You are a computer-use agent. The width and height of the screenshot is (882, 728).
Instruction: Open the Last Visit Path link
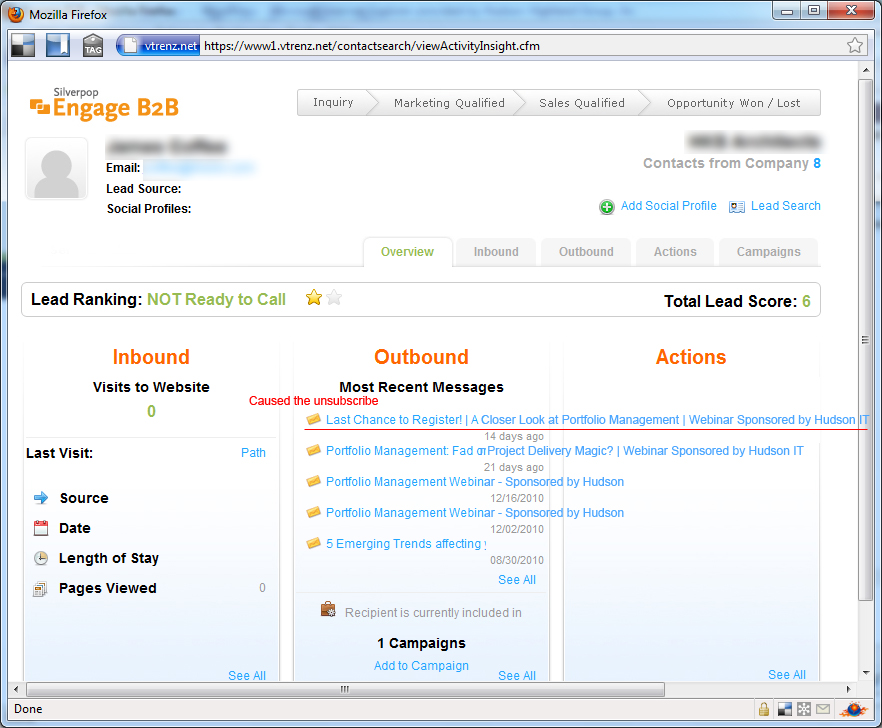click(x=253, y=452)
